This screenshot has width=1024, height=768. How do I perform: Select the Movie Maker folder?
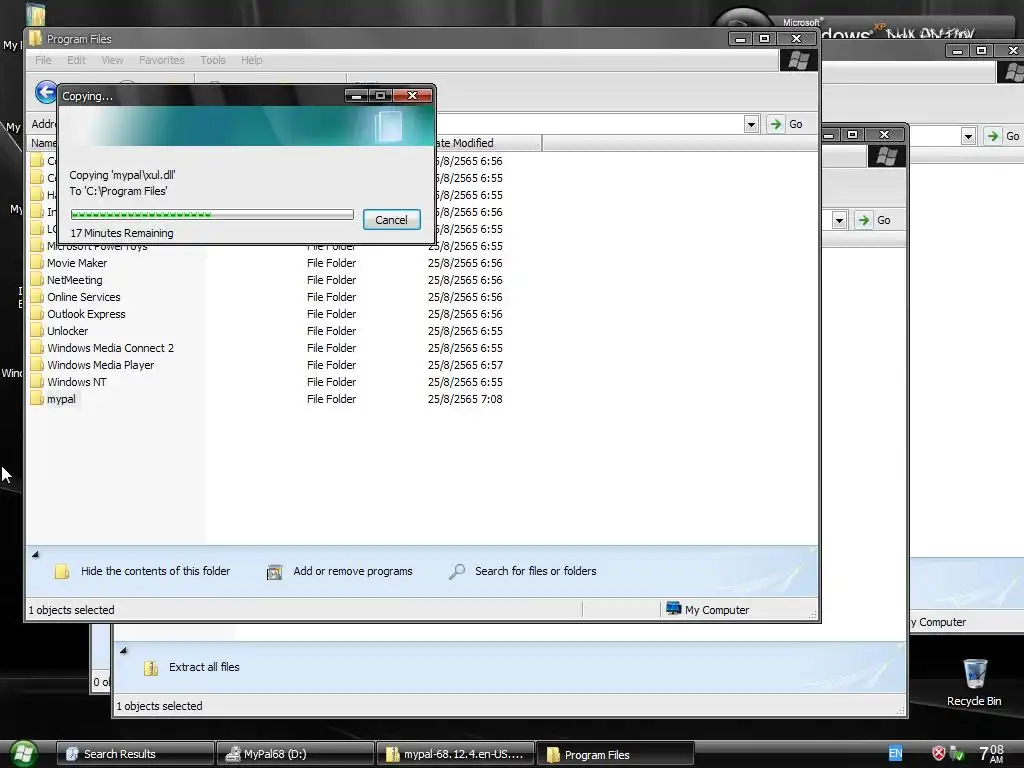77,263
